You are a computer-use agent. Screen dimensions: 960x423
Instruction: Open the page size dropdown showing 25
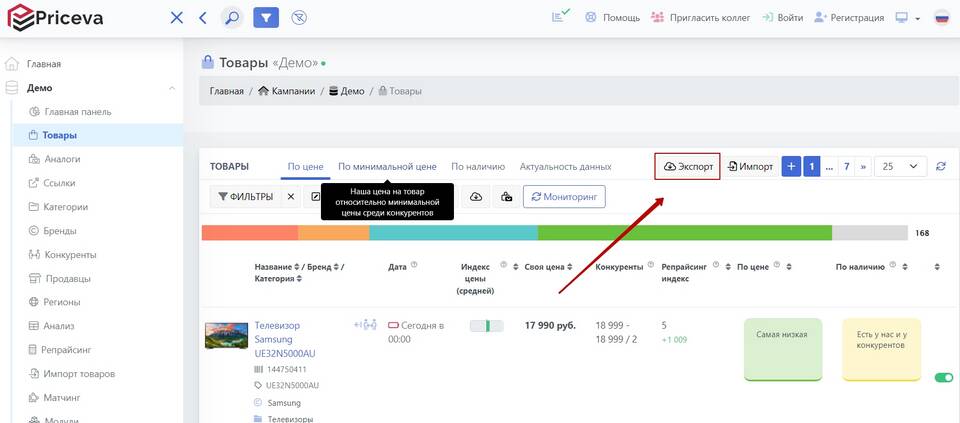900,167
